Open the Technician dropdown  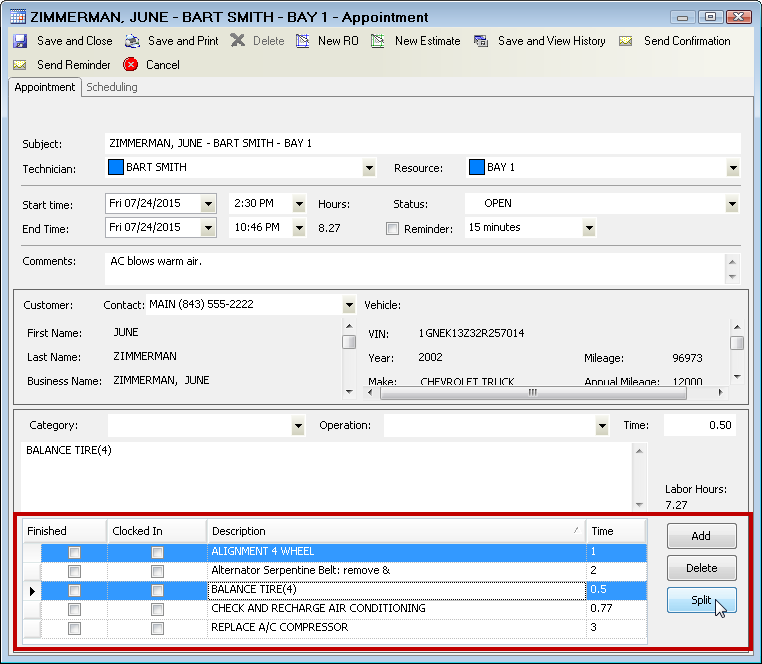click(369, 168)
